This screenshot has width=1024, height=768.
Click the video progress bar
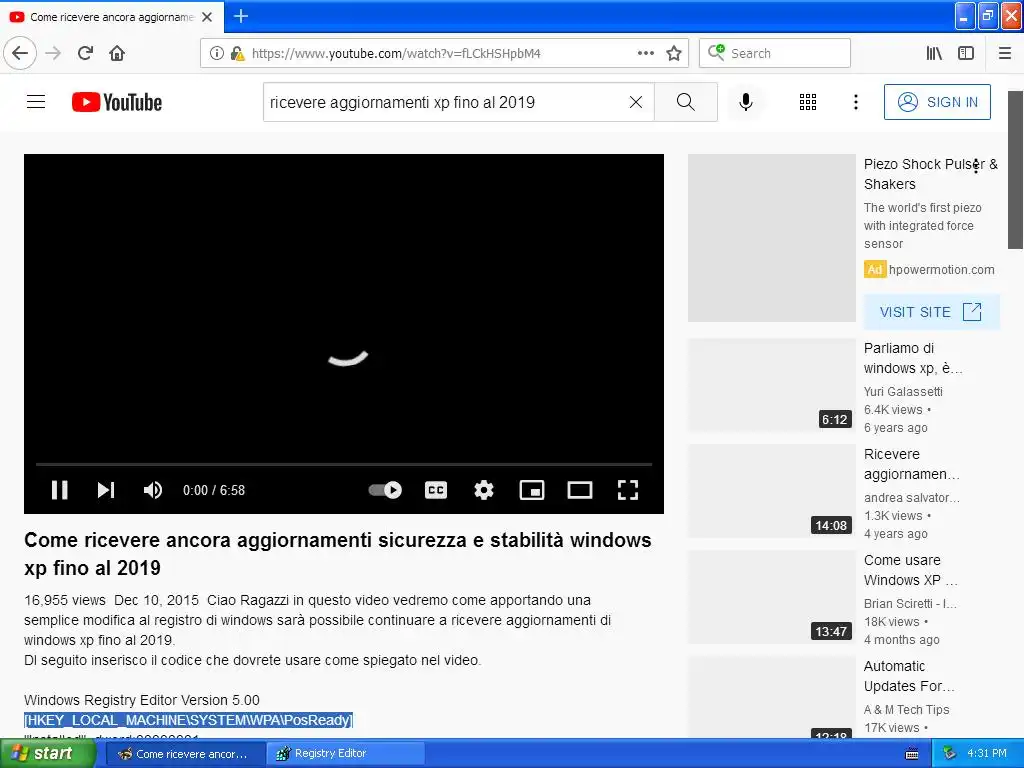[x=344, y=464]
